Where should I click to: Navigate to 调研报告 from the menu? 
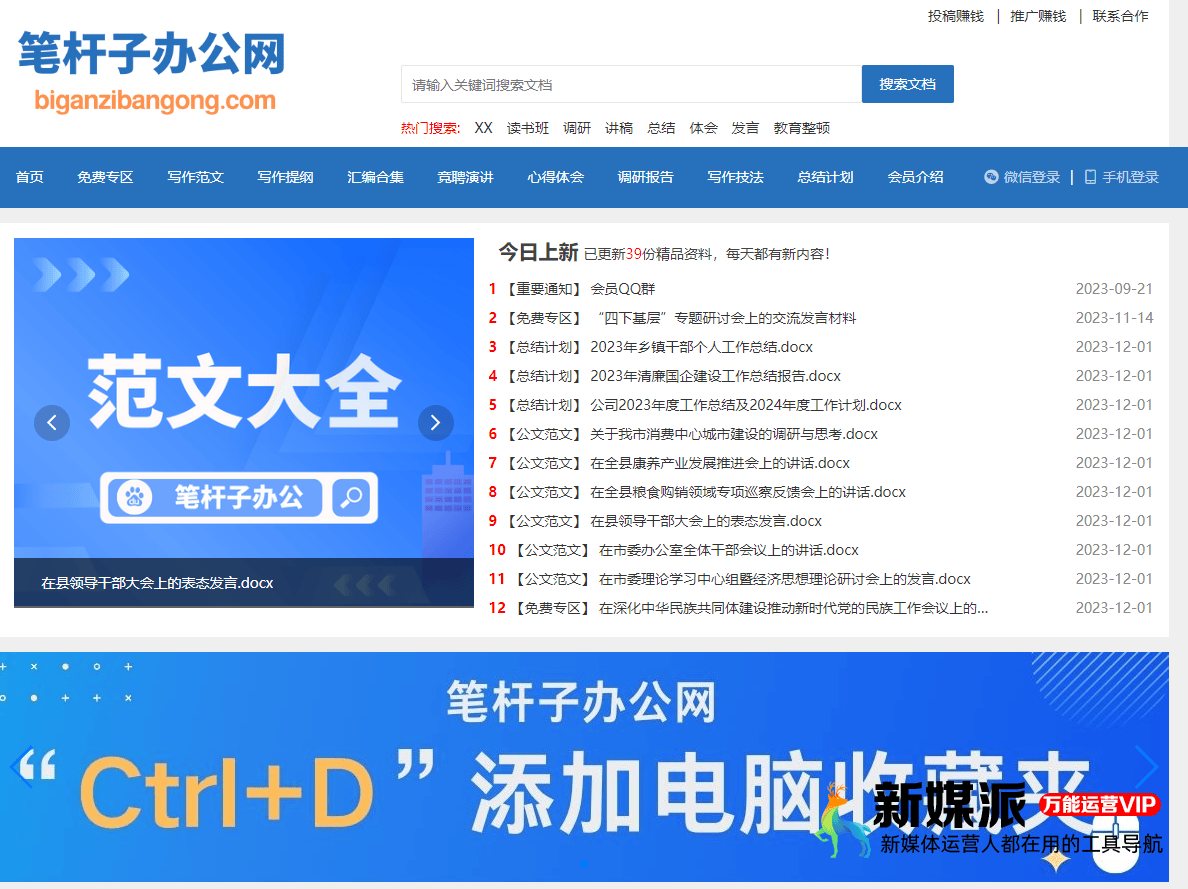pyautogui.click(x=645, y=177)
